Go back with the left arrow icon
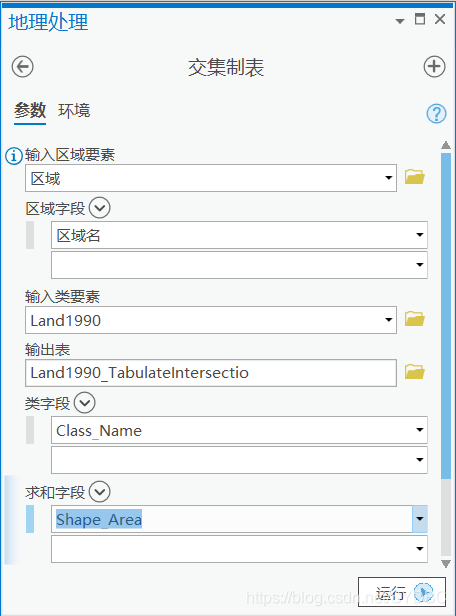 point(22,66)
